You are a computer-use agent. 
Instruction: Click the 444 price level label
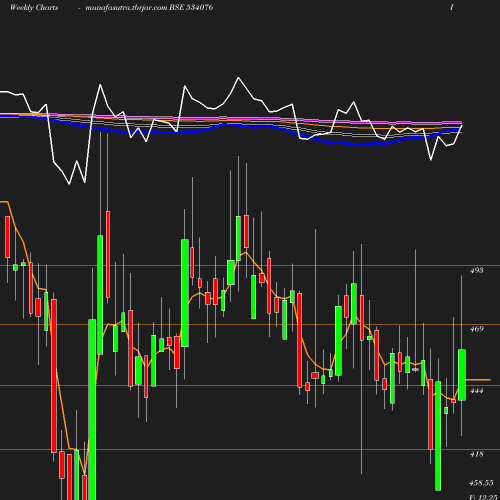click(x=476, y=390)
